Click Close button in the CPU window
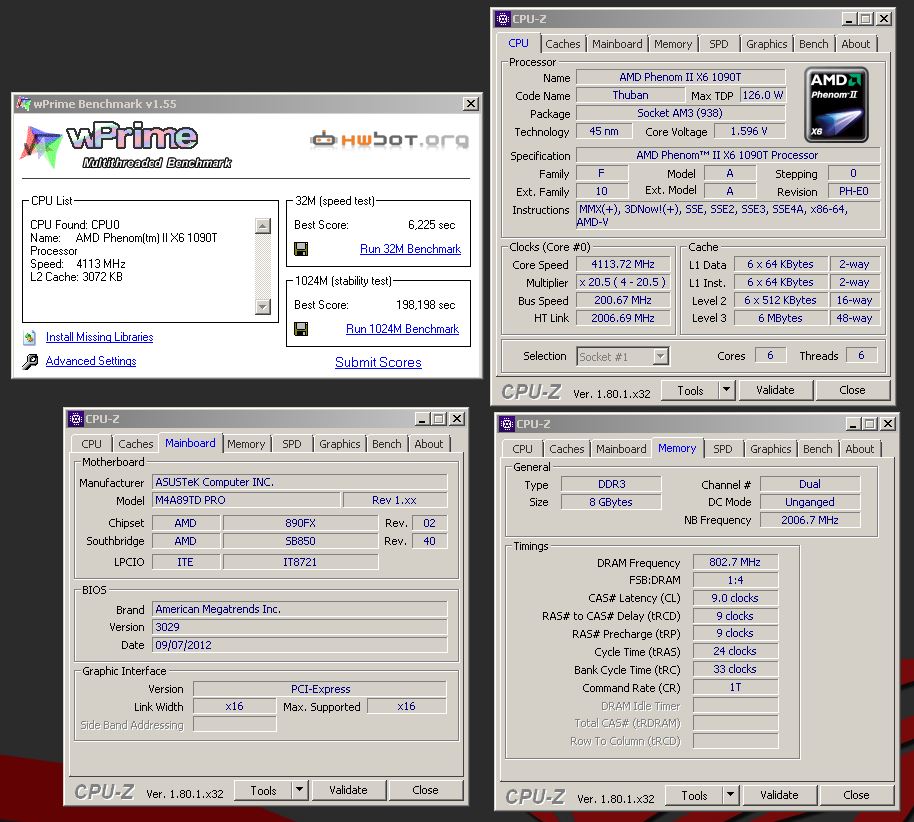This screenshot has height=822, width=914. pyautogui.click(x=852, y=390)
